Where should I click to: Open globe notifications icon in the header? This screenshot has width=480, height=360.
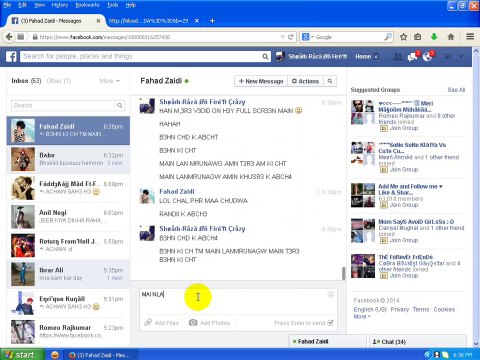(x=428, y=57)
